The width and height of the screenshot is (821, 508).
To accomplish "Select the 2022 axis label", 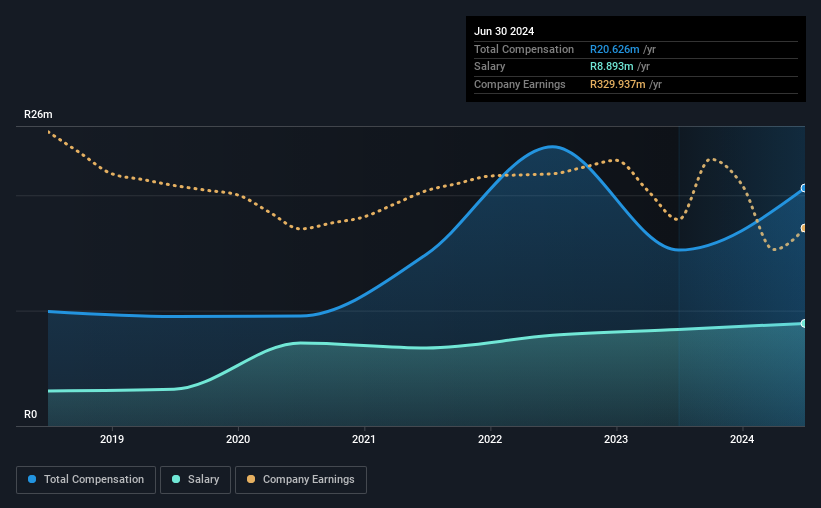I will pyautogui.click(x=490, y=439).
